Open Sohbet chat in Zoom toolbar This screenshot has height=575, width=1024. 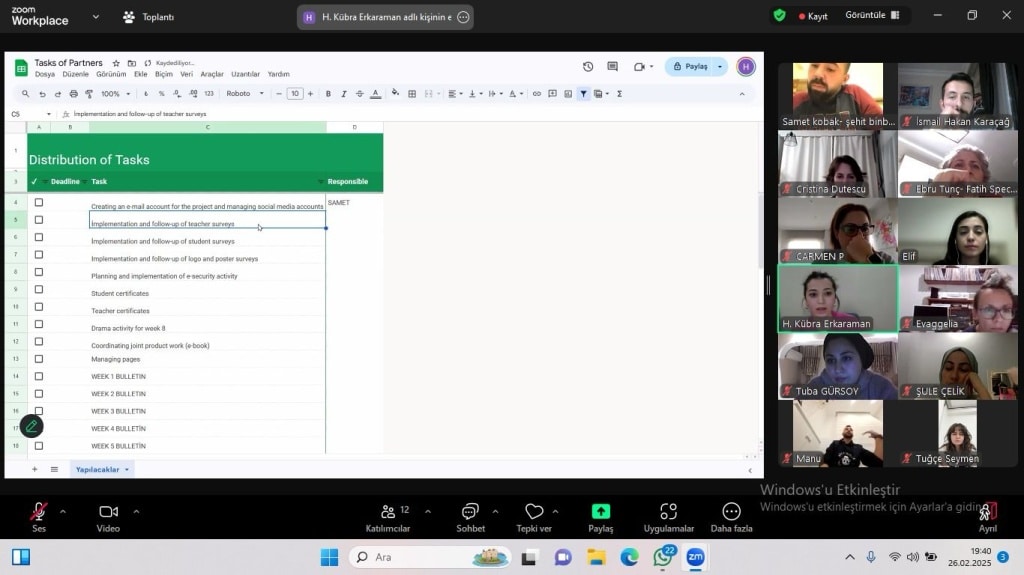click(470, 512)
